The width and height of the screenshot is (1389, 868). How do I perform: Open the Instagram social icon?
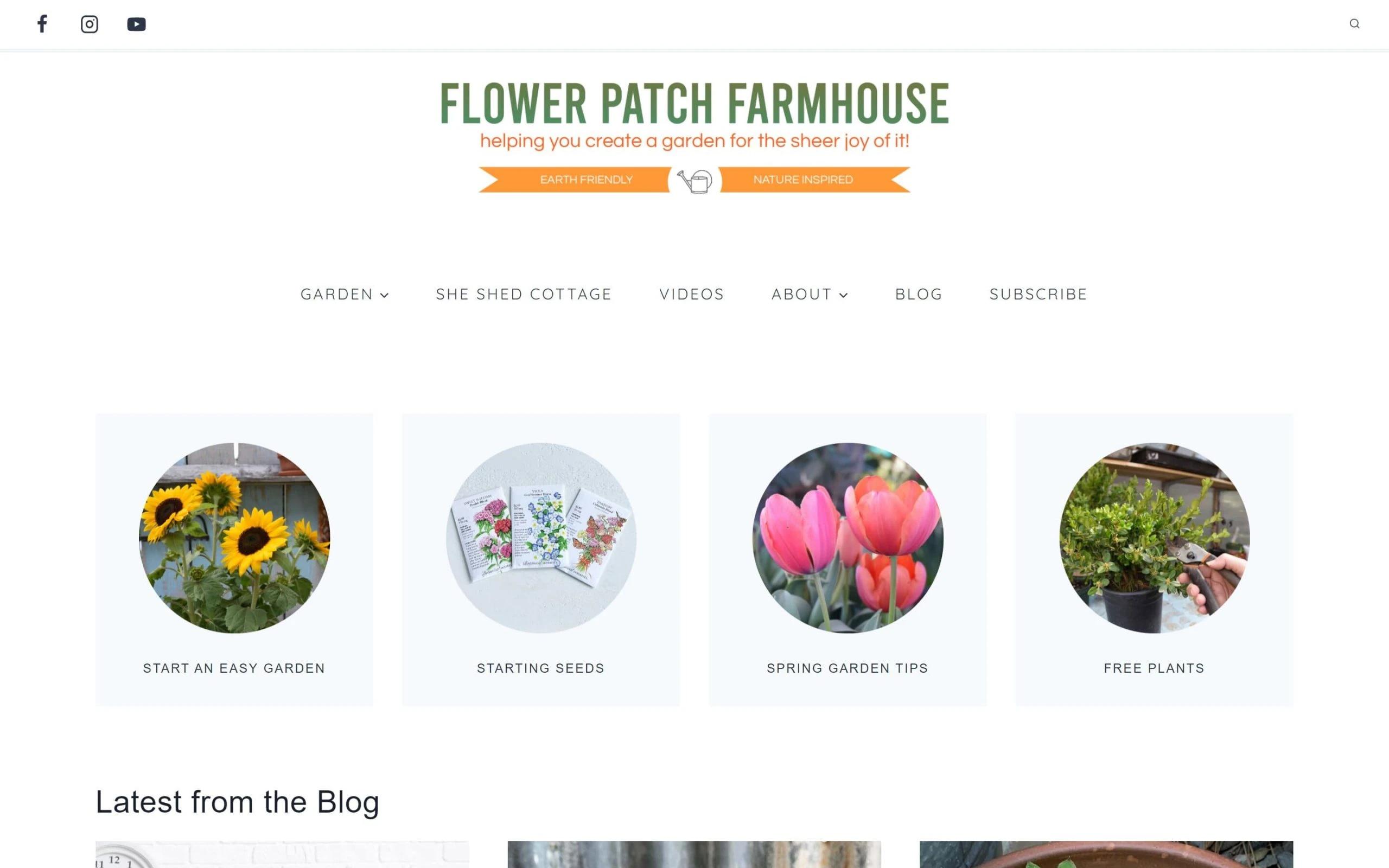pyautogui.click(x=89, y=24)
